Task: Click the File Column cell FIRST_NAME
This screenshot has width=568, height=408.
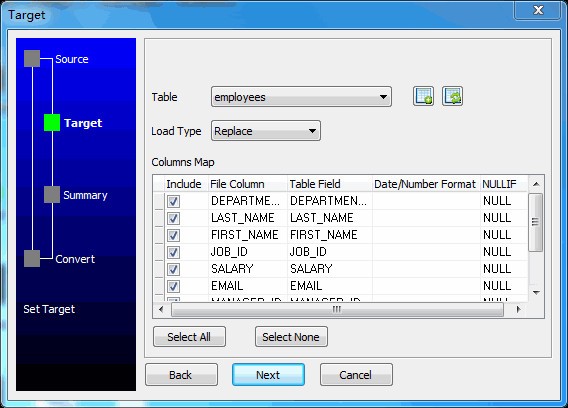Action: 248,235
